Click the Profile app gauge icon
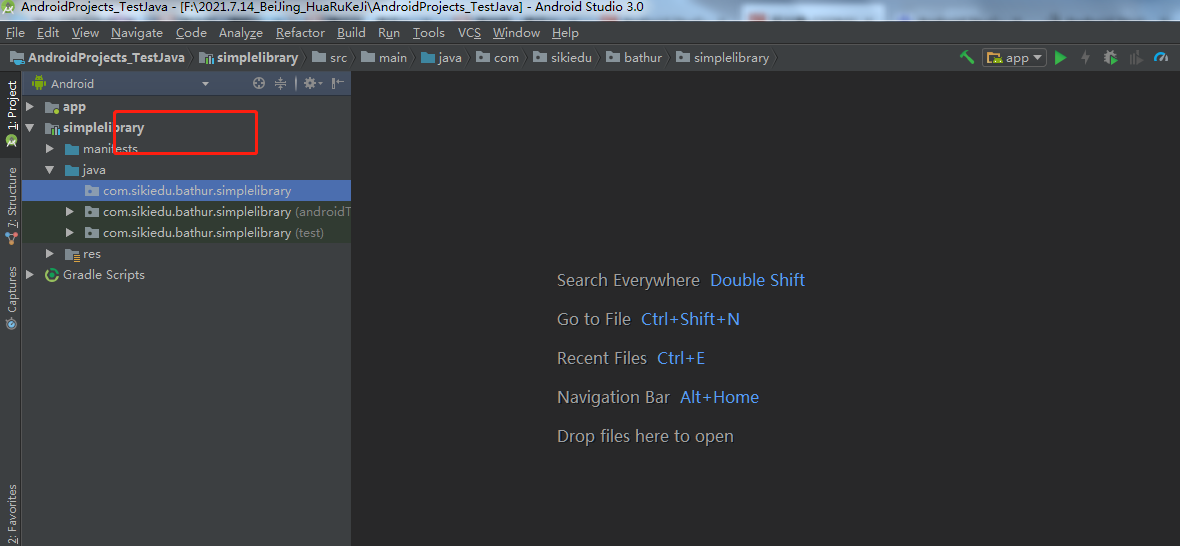 [x=1162, y=58]
